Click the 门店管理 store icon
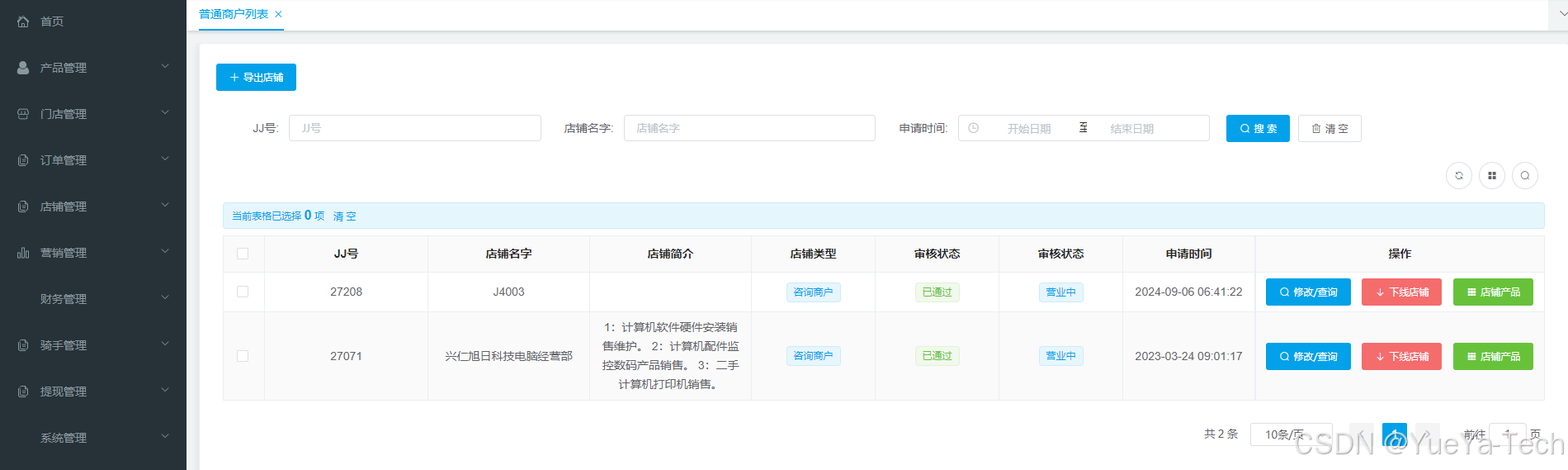 23,114
